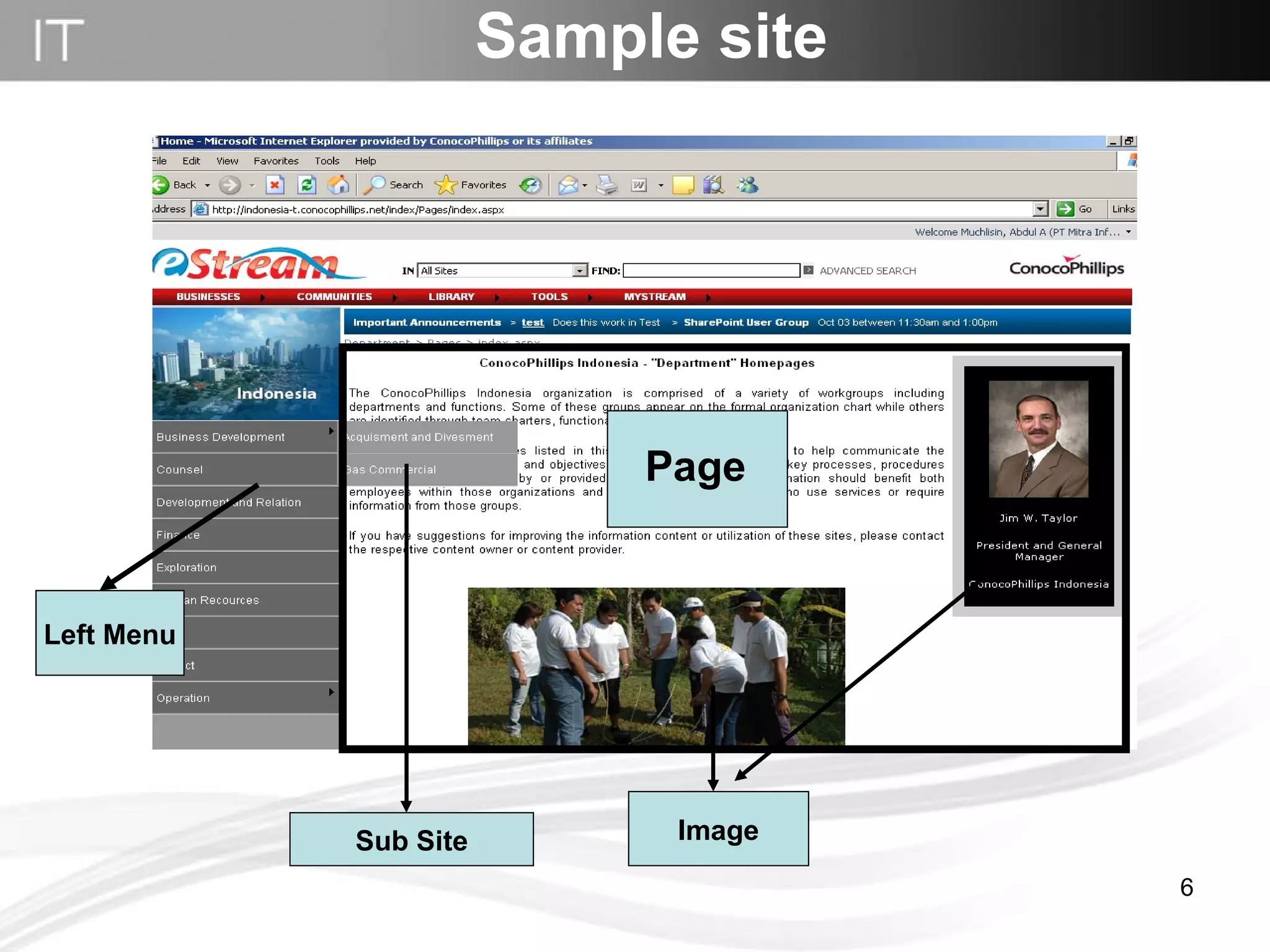The image size is (1270, 952).
Task: Click the History clock icon
Action: tap(531, 185)
